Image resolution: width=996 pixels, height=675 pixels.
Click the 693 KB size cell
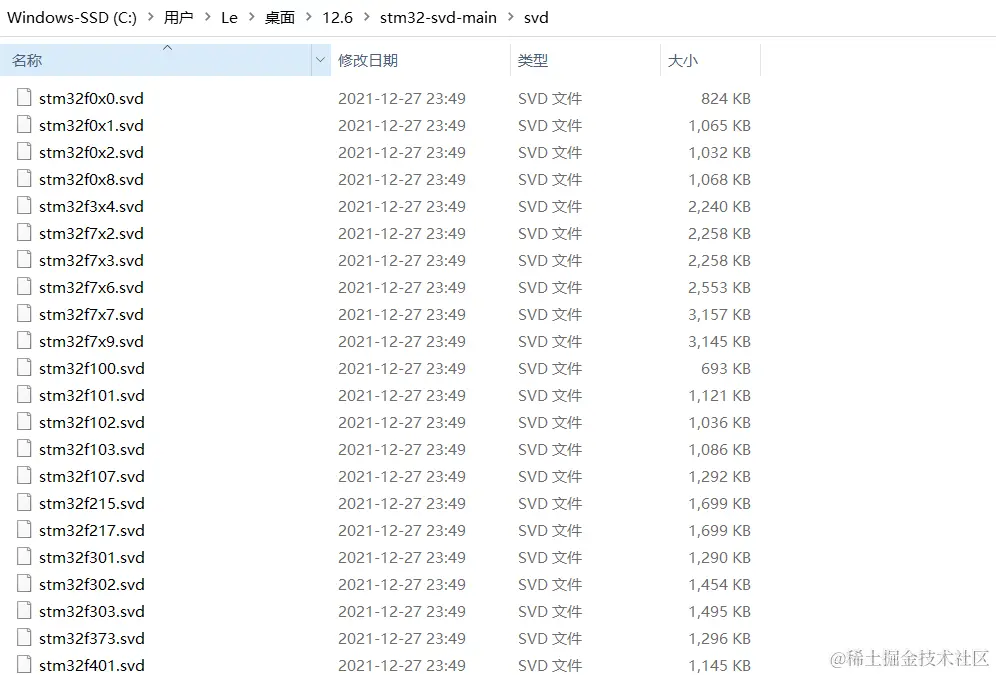pyautogui.click(x=726, y=368)
